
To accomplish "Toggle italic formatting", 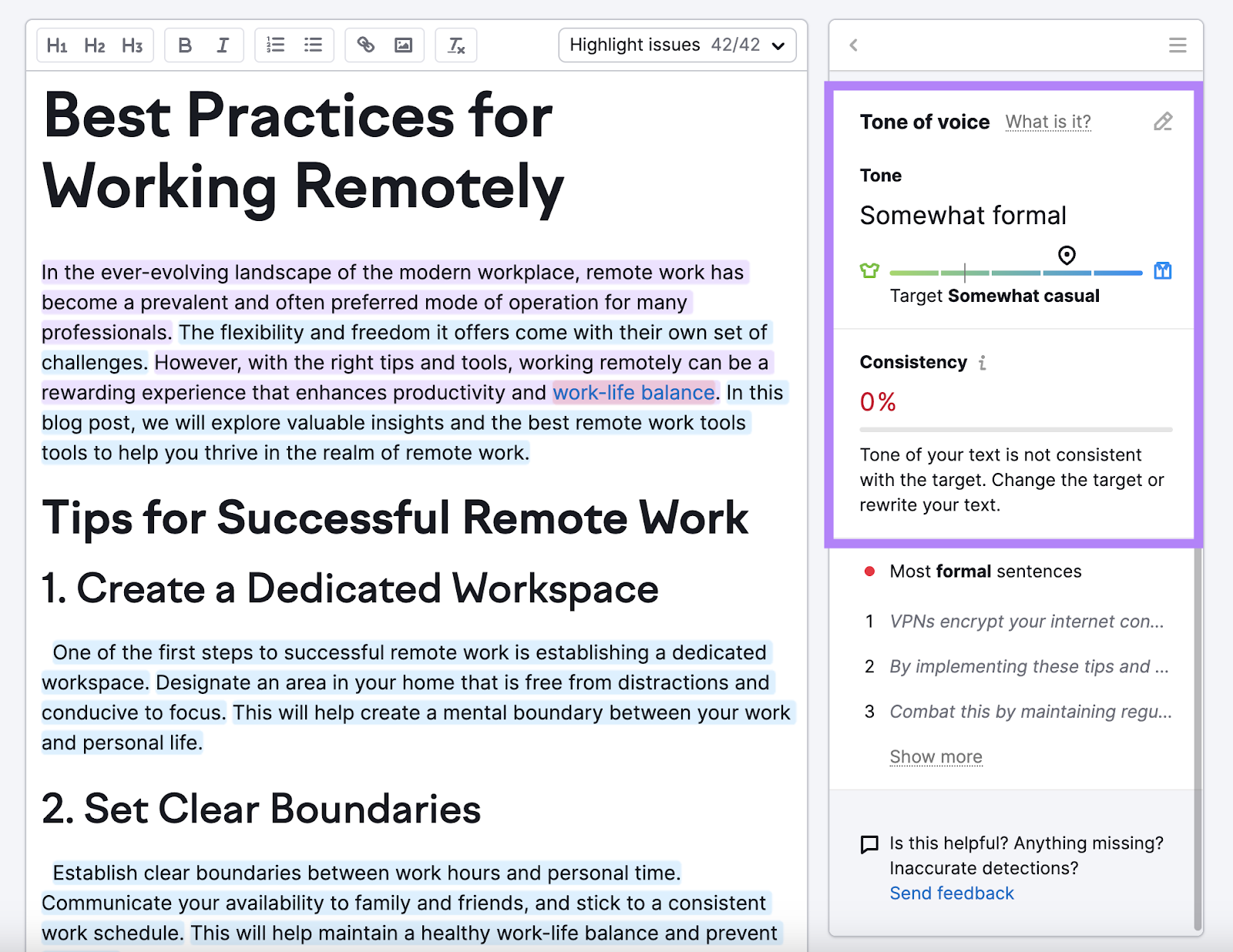I will 223,45.
